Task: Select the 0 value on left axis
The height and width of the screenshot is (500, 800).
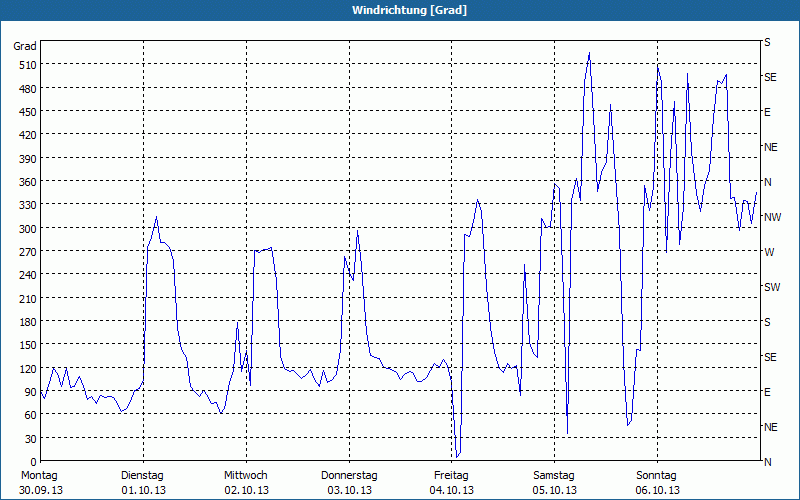Action: pyautogui.click(x=34, y=462)
